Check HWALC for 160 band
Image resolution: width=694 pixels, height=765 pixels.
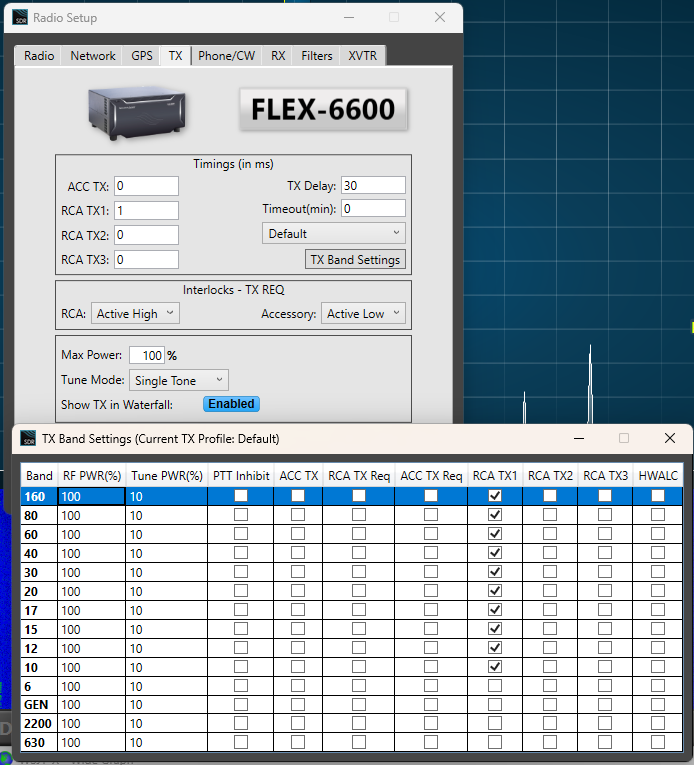point(658,496)
